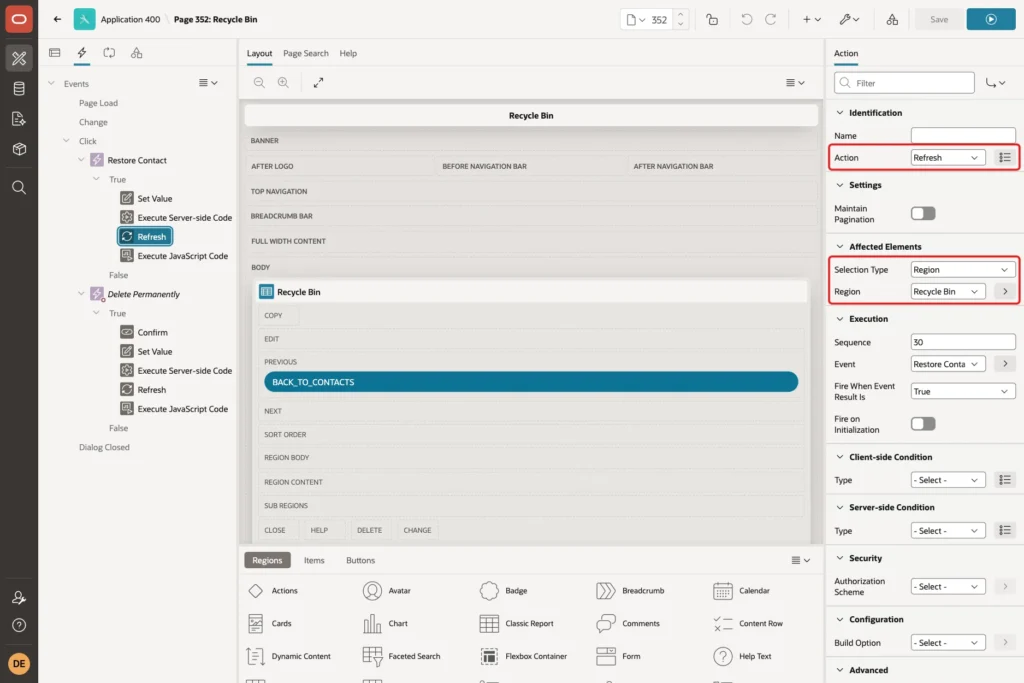Open the Event Restore Contact dropdown

[x=948, y=364]
